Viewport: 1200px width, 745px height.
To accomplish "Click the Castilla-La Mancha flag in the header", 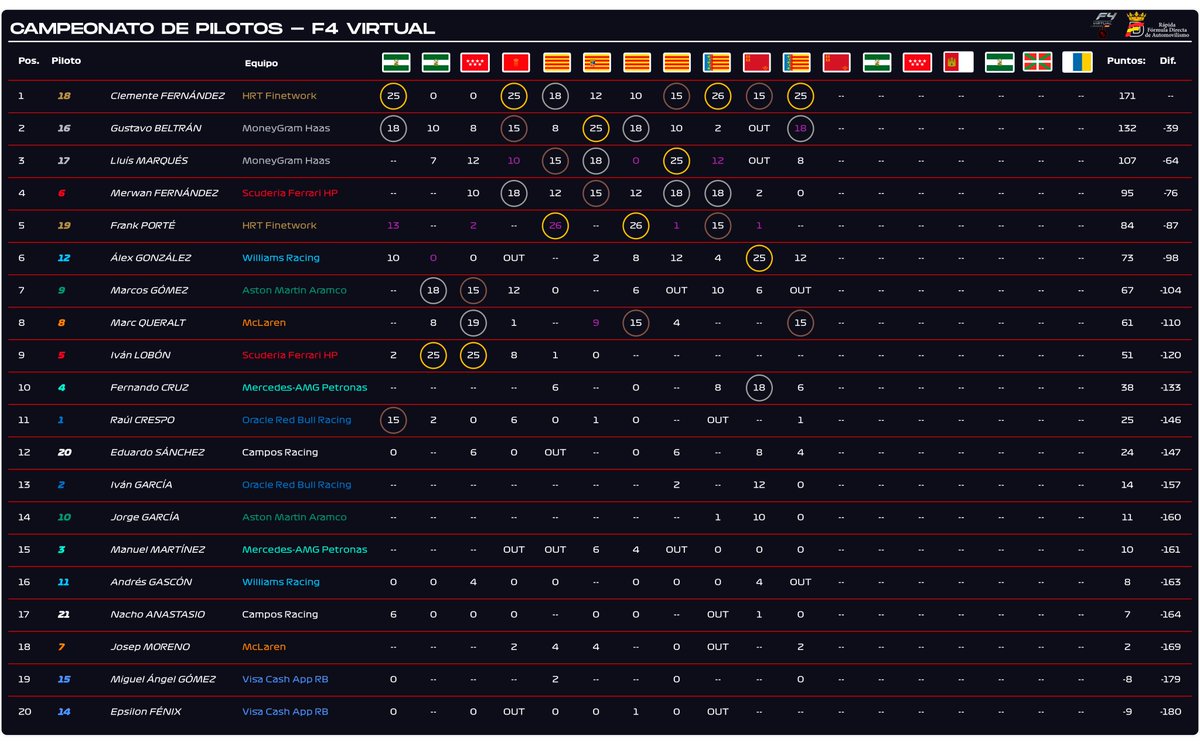I will 958,62.
